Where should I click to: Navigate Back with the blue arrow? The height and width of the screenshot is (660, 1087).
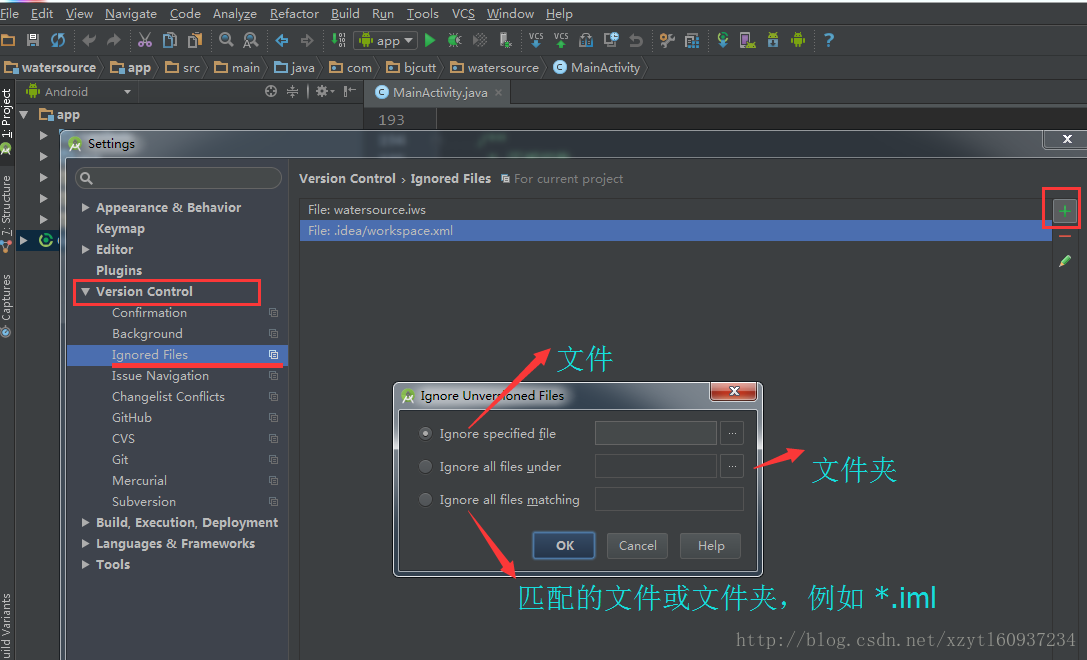tap(281, 40)
